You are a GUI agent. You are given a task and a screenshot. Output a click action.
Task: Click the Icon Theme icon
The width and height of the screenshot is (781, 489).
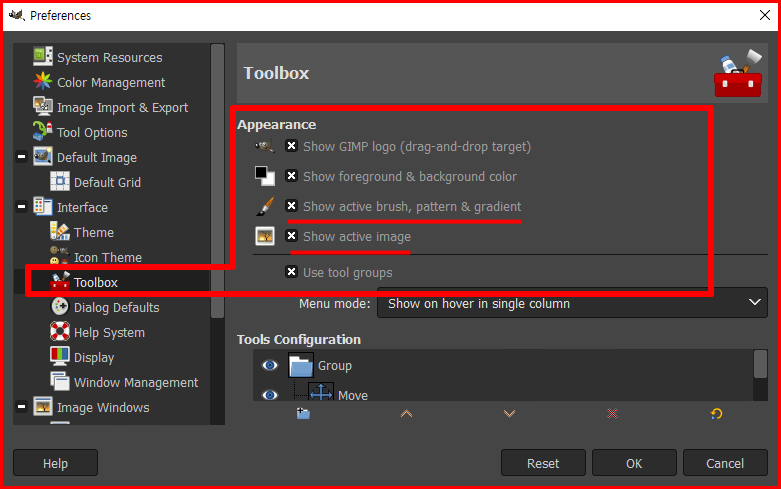pos(60,256)
